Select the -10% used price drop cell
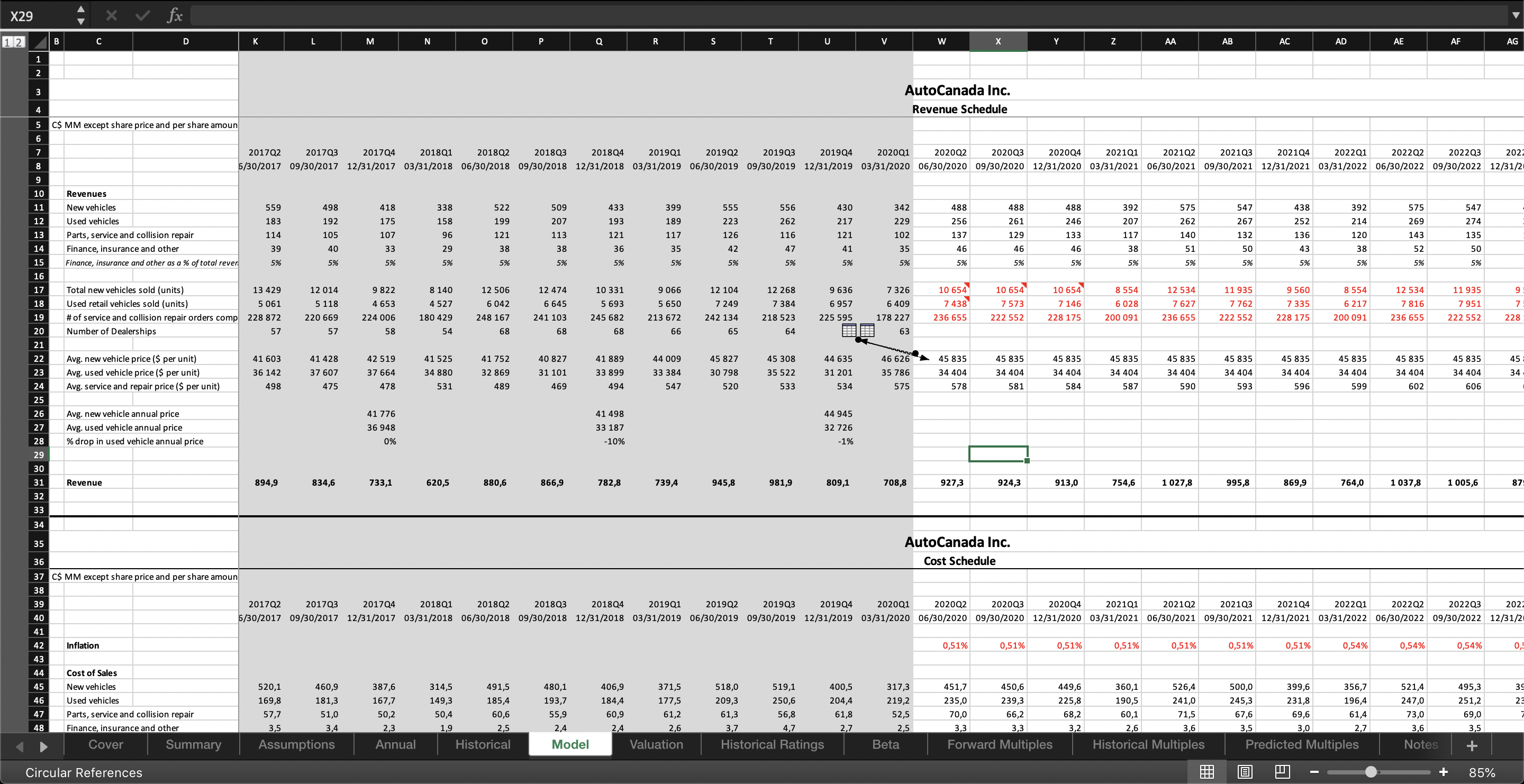Screen dimensions: 1524x784 click(598, 441)
